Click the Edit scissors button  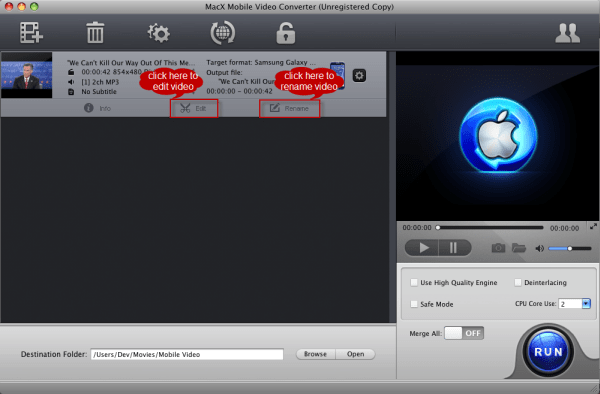194,109
